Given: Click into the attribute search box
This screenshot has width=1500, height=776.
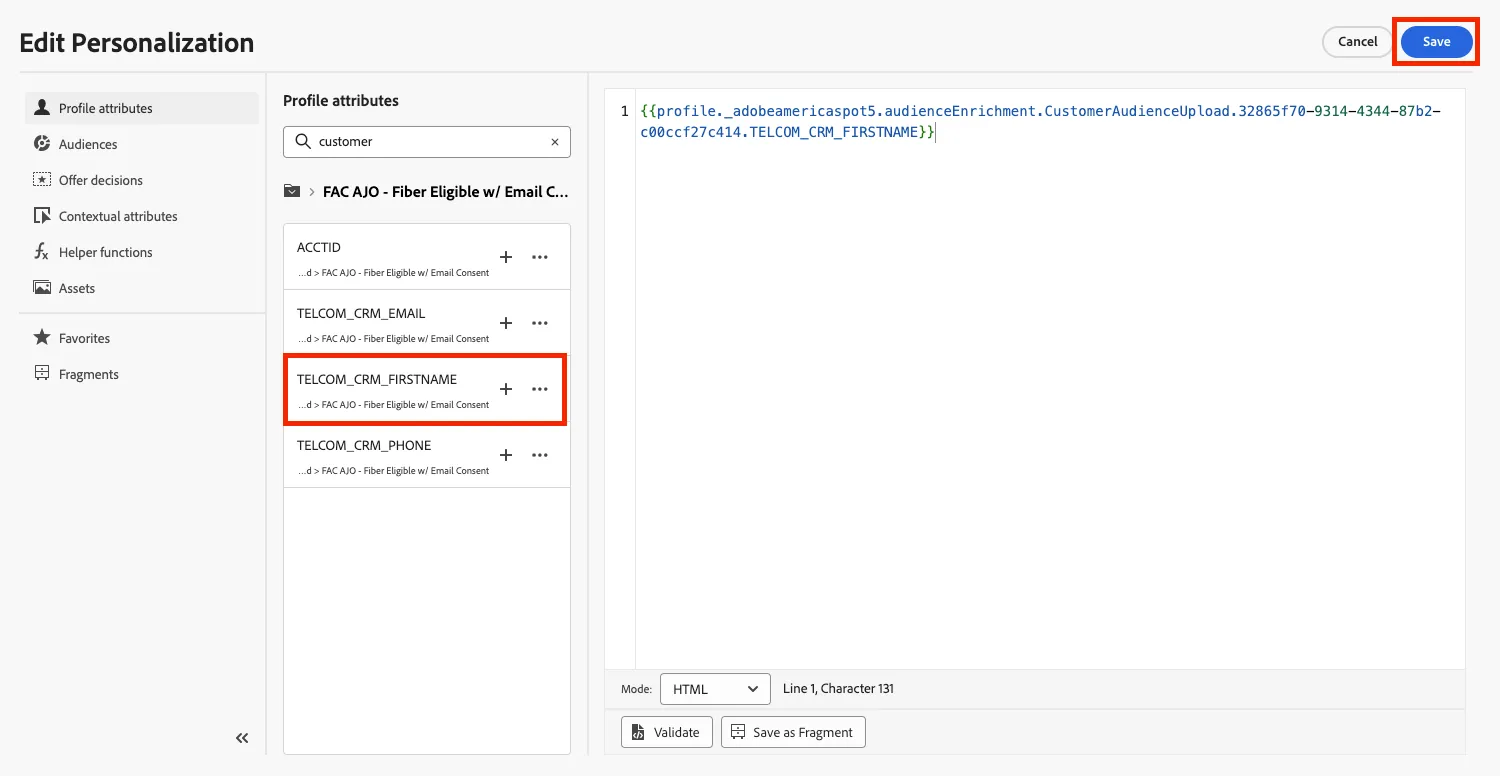Looking at the screenshot, I should click(427, 142).
